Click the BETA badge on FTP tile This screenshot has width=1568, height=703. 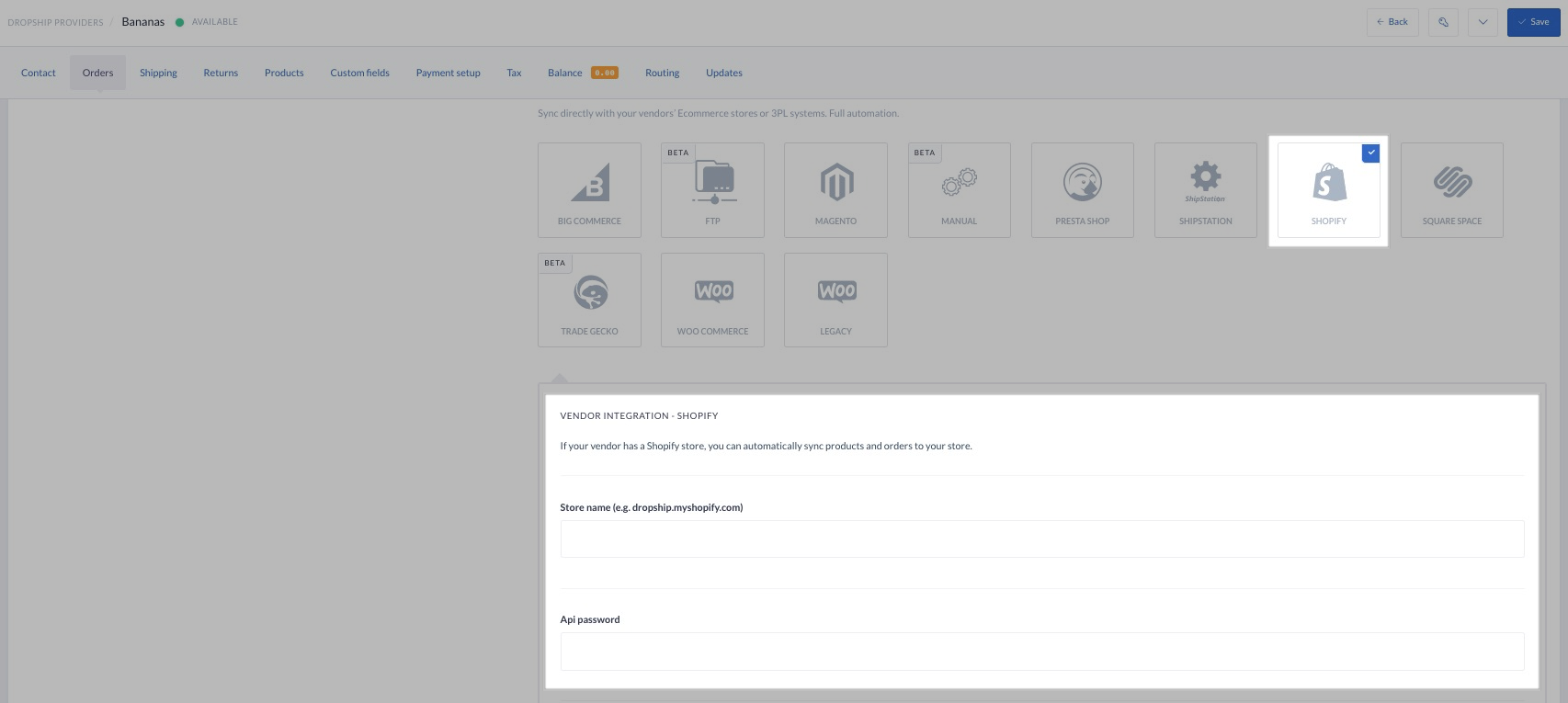[677, 153]
